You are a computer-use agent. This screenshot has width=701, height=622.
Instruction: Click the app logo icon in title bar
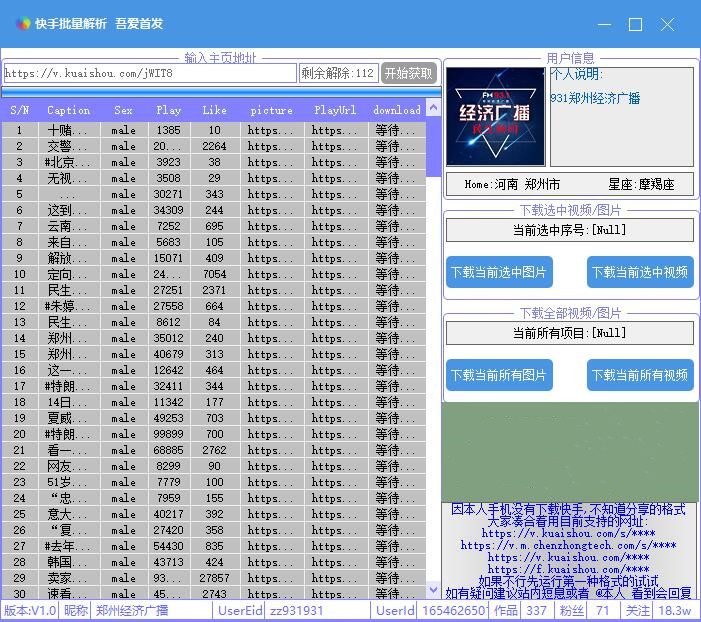pyautogui.click(x=23, y=23)
